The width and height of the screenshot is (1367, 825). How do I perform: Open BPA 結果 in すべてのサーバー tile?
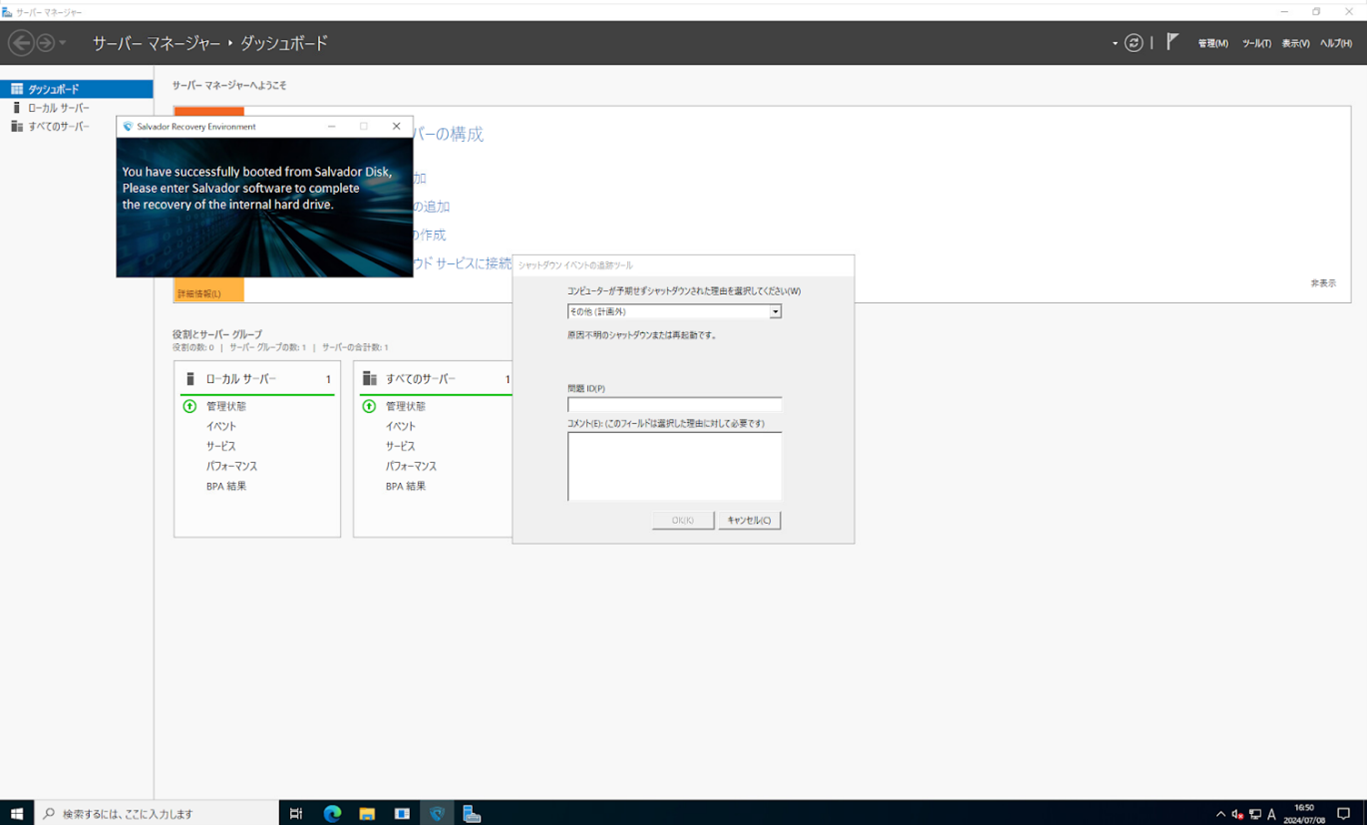coord(406,486)
